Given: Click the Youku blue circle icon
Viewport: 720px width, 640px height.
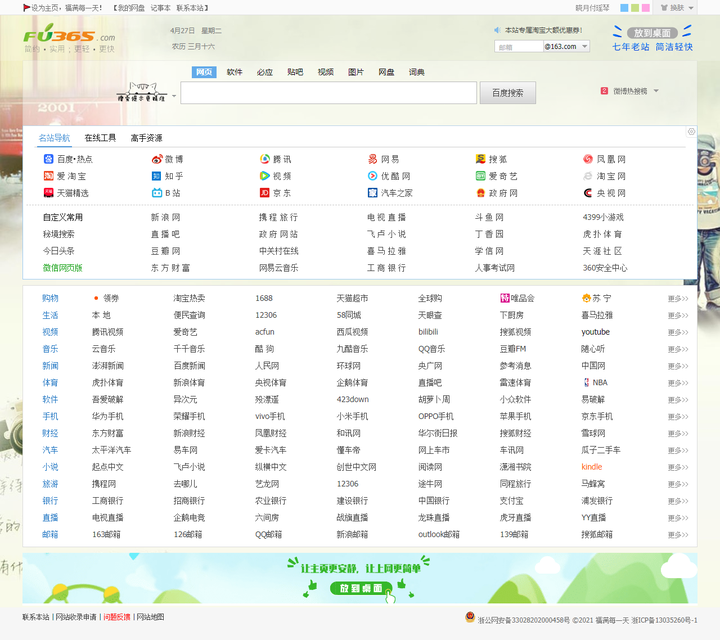Looking at the screenshot, I should click(373, 176).
